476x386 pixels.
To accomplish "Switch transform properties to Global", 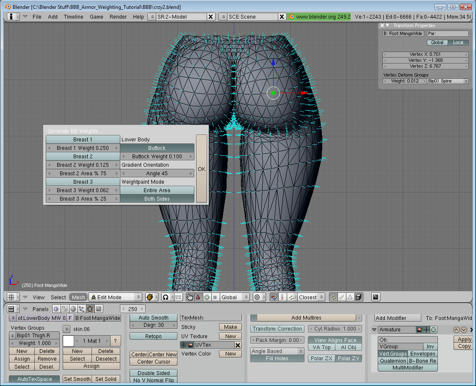I will (437, 42).
